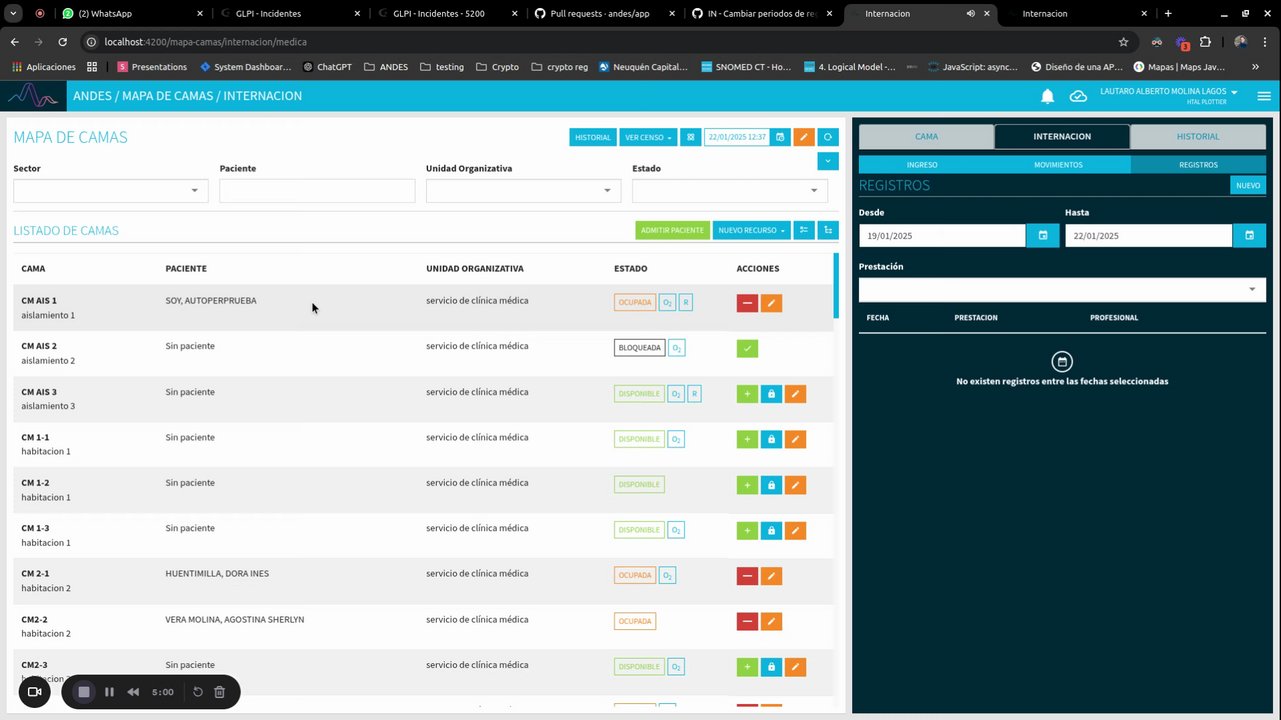Image resolution: width=1281 pixels, height=720 pixels.
Task: Reload the browser page
Action: 62,42
